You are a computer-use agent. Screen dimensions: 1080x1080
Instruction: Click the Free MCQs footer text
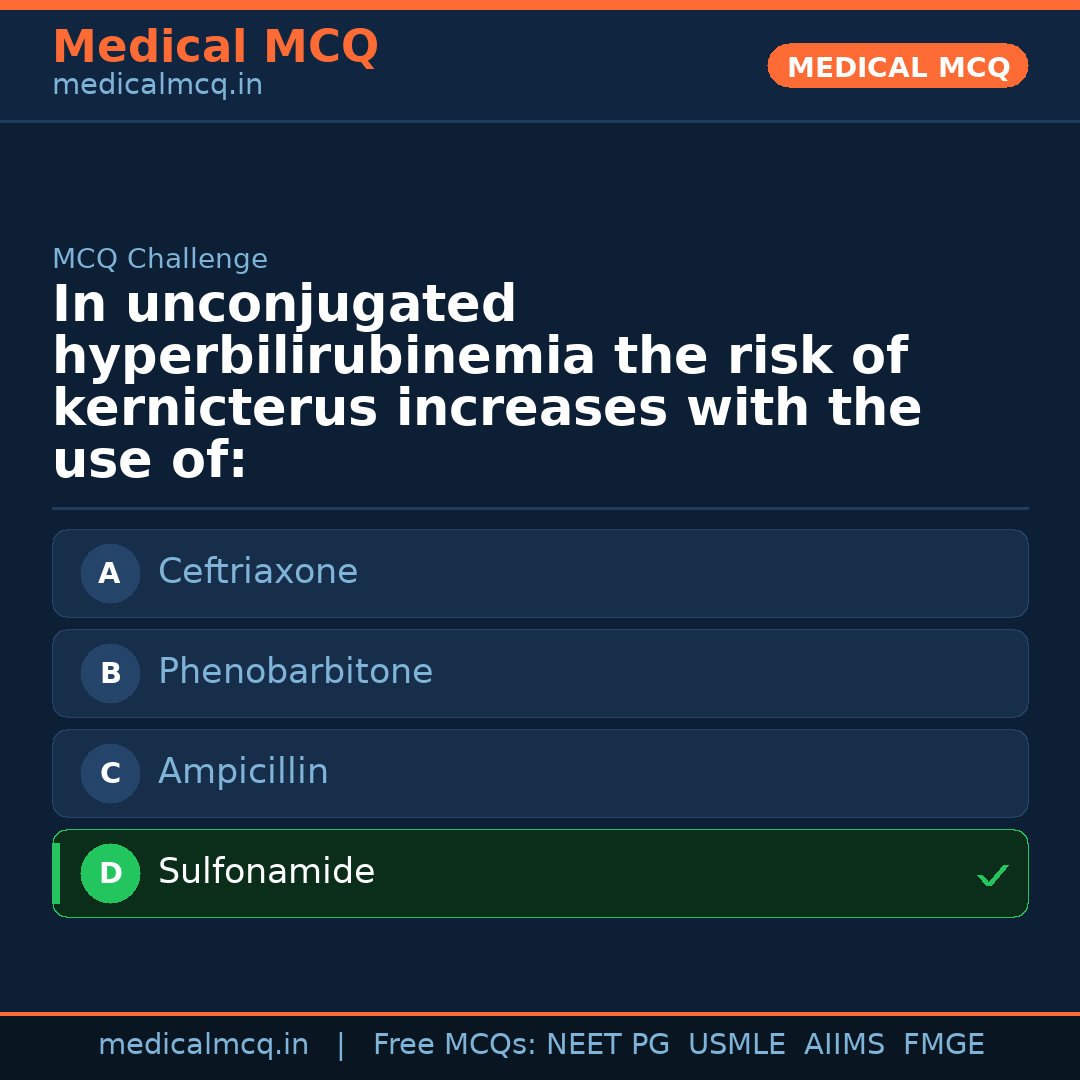coord(454,1045)
